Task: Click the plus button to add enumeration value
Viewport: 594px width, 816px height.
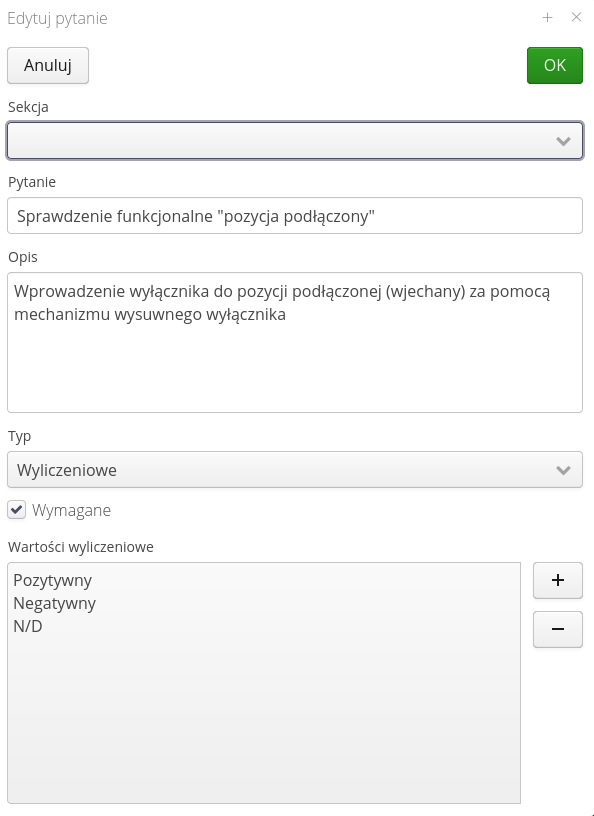Action: (x=557, y=580)
